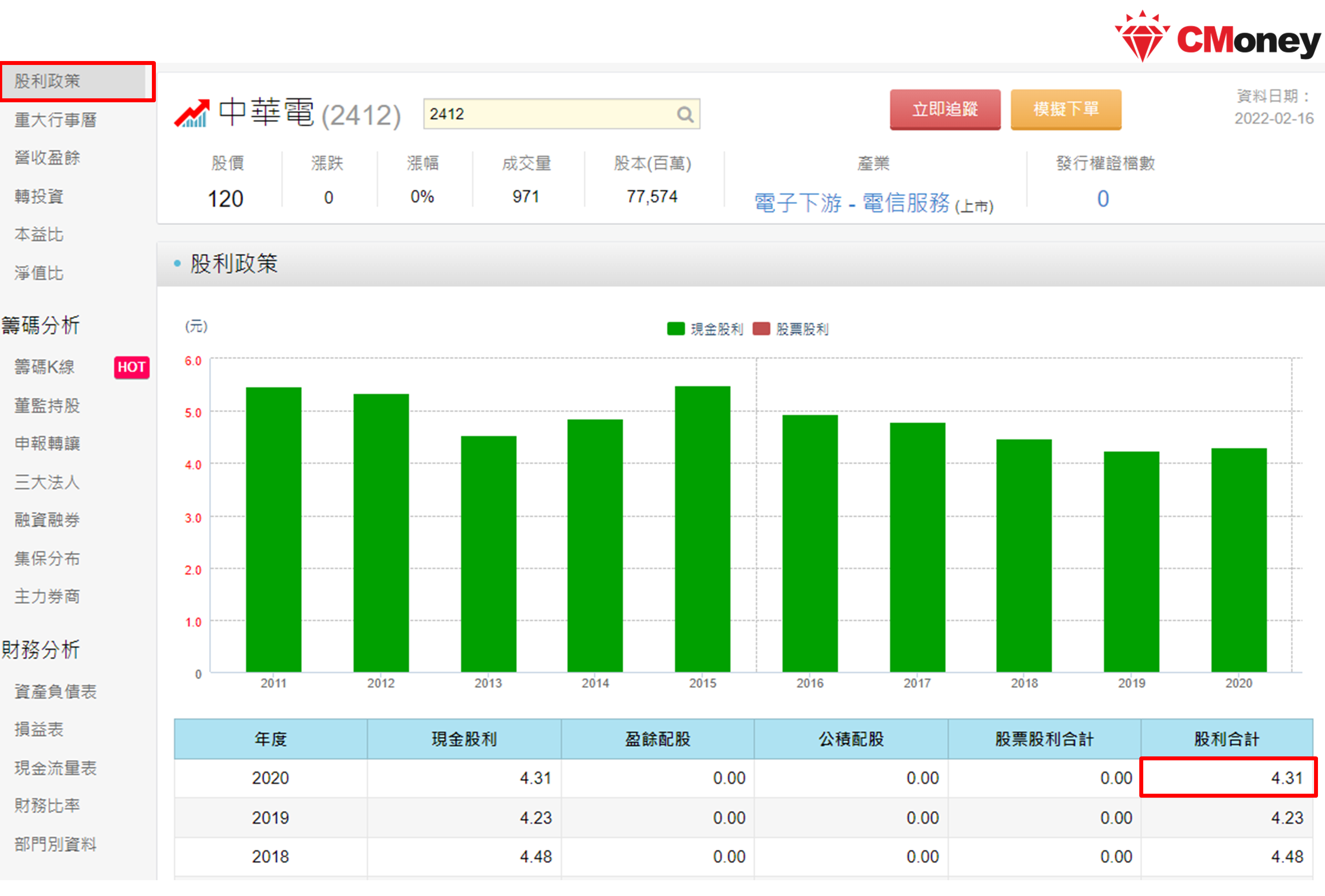
Task: Click the 2018 dividend bar
Action: click(1024, 556)
